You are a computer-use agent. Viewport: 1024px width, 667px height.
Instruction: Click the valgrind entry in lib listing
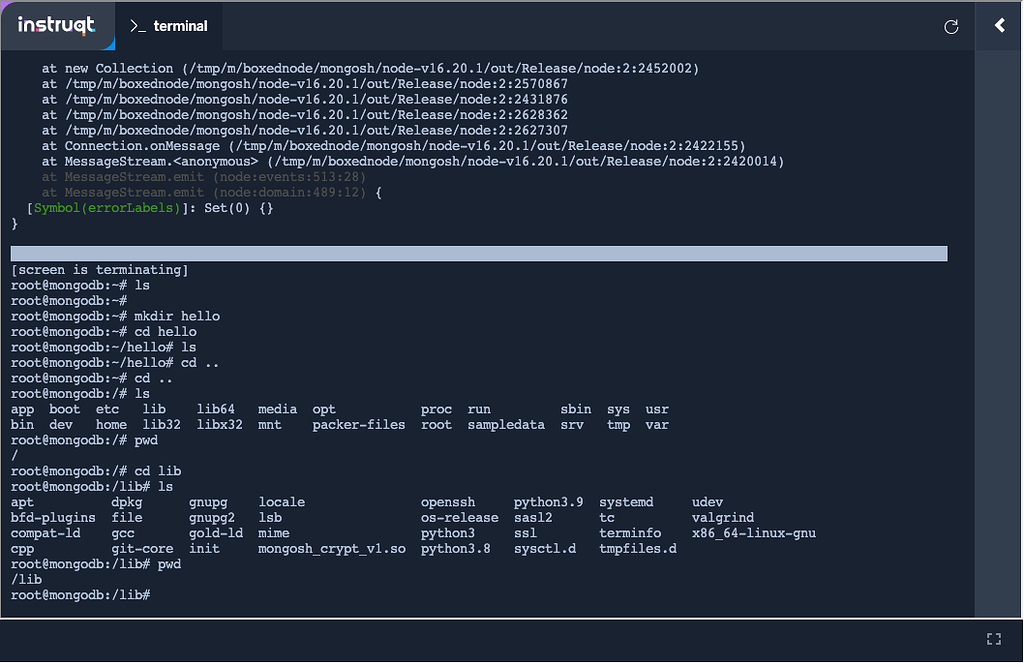[x=722, y=518]
